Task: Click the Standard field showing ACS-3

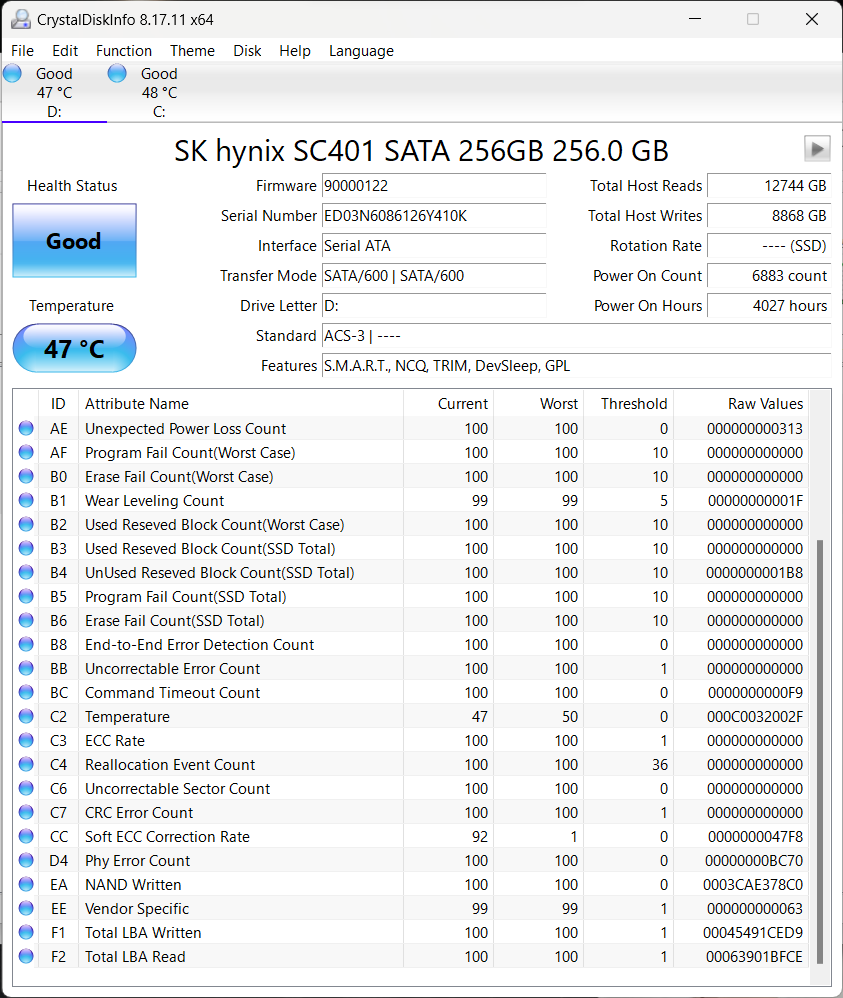Action: [x=576, y=335]
